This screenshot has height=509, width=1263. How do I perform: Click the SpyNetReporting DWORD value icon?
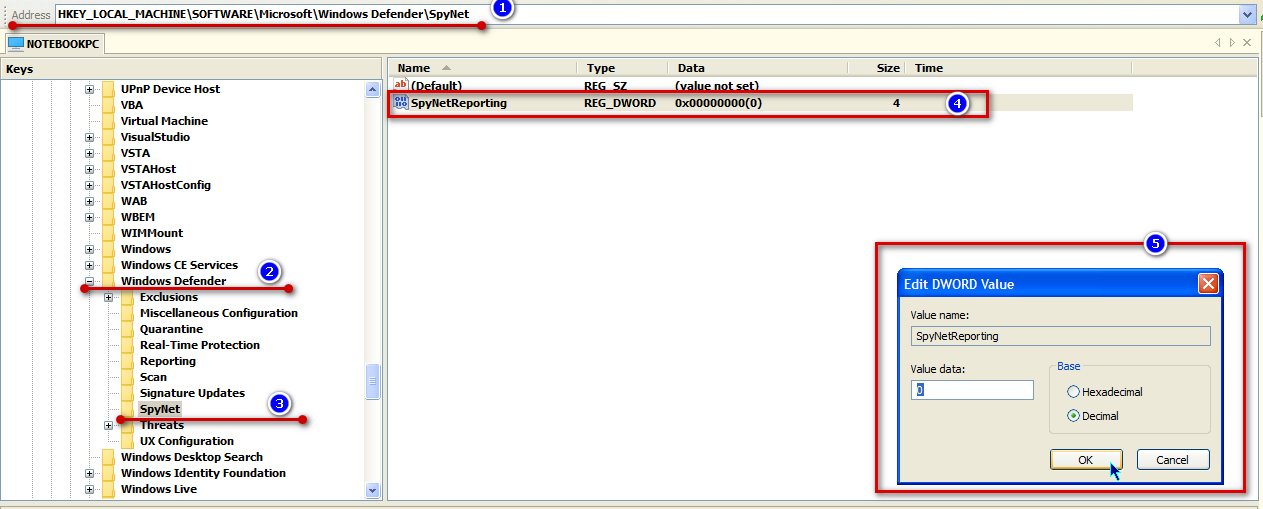pyautogui.click(x=401, y=103)
